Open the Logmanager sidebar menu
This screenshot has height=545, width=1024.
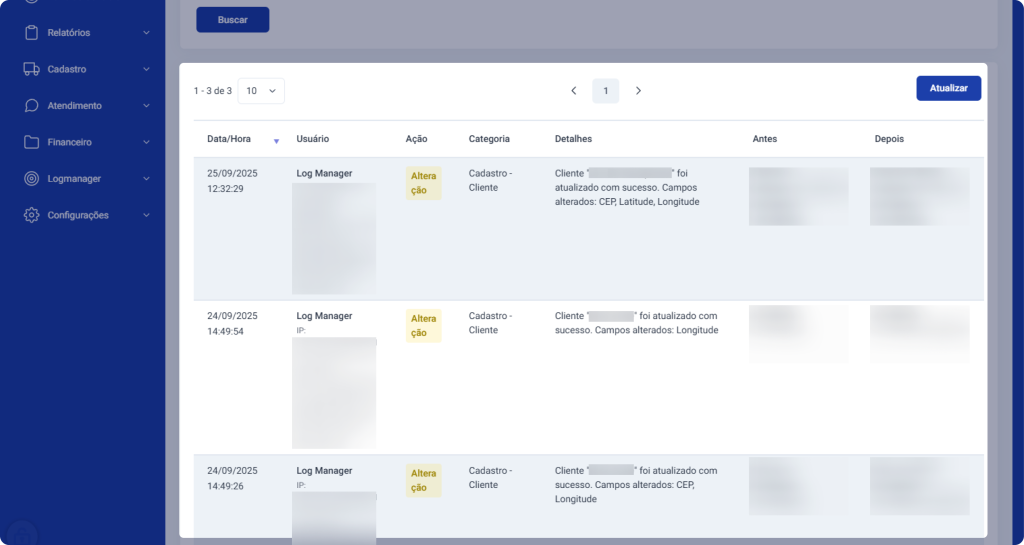[x=74, y=179]
